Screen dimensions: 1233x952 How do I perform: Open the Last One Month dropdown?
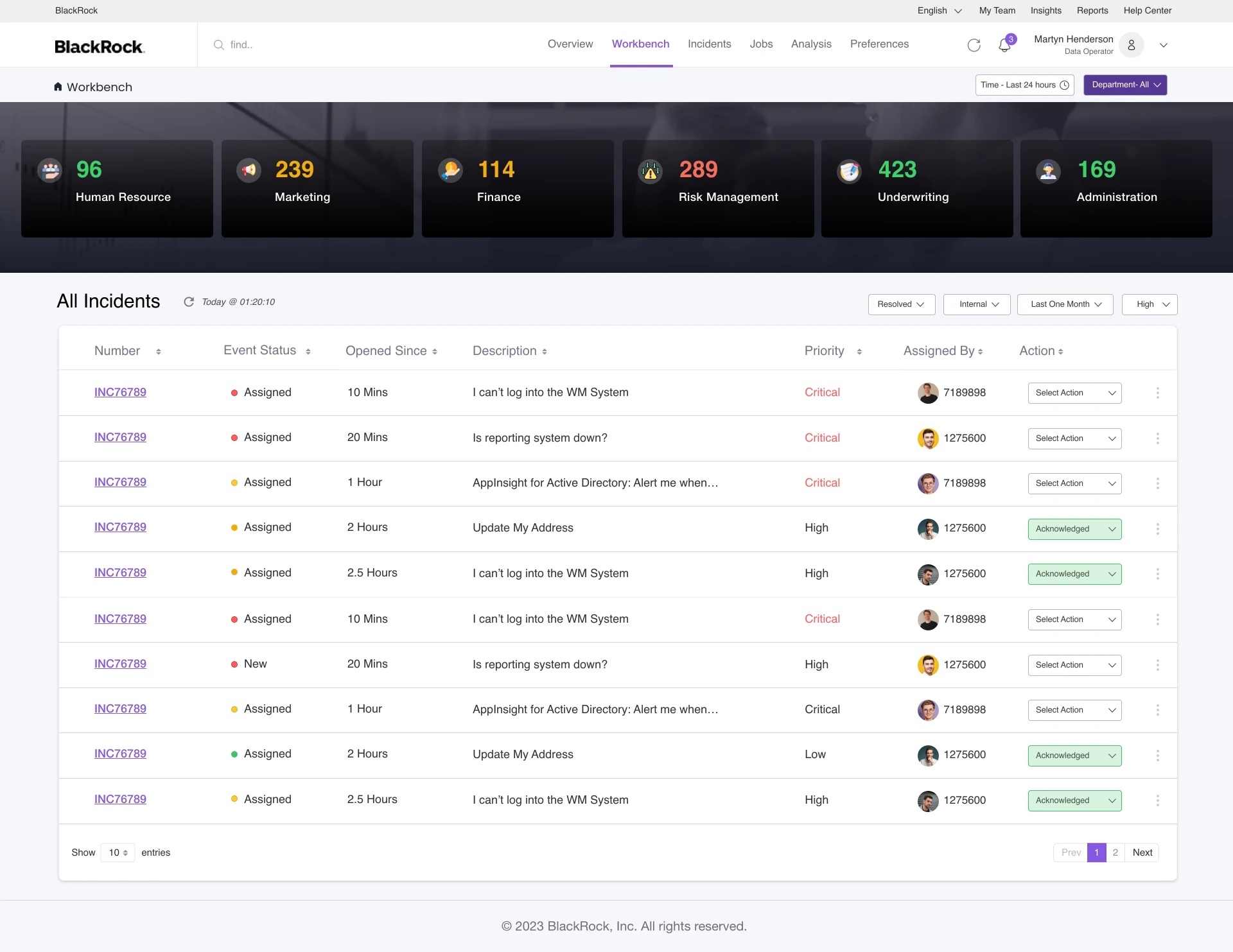point(1065,304)
